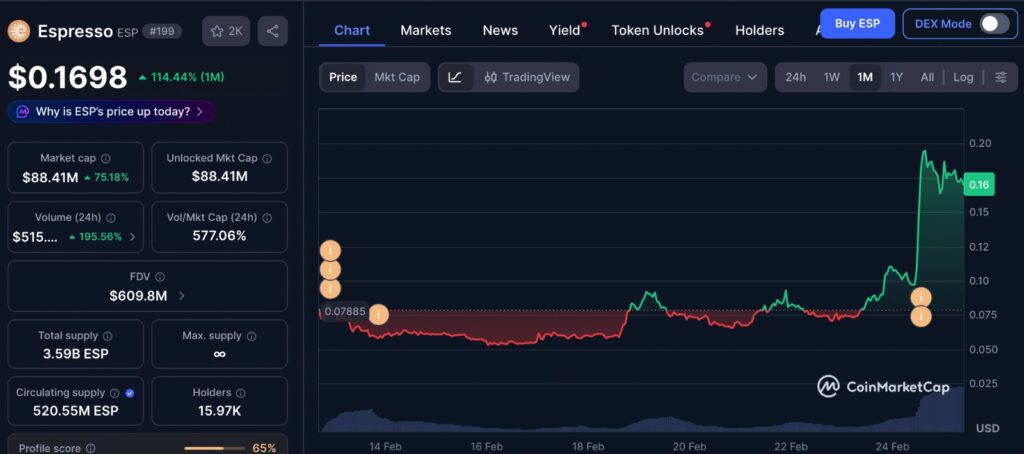Switch to the News tab
1024x454 pixels.
tap(500, 30)
